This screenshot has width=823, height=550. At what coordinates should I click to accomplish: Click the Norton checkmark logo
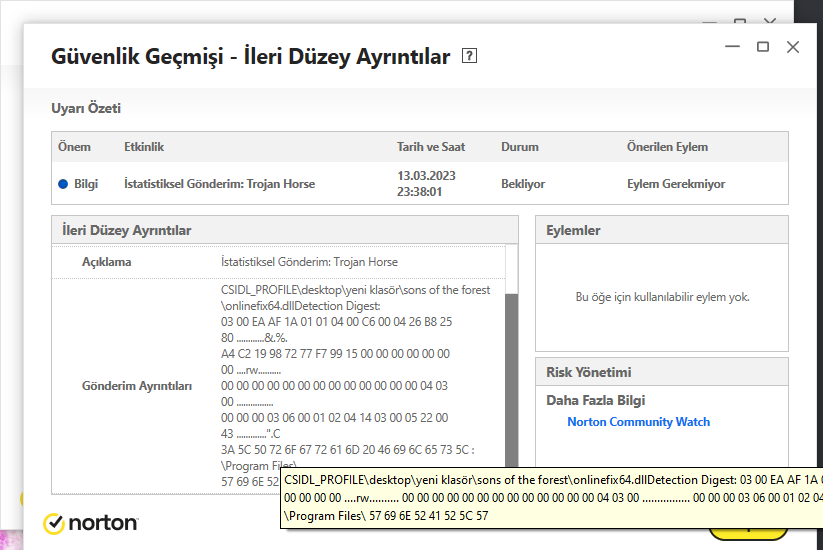click(54, 523)
